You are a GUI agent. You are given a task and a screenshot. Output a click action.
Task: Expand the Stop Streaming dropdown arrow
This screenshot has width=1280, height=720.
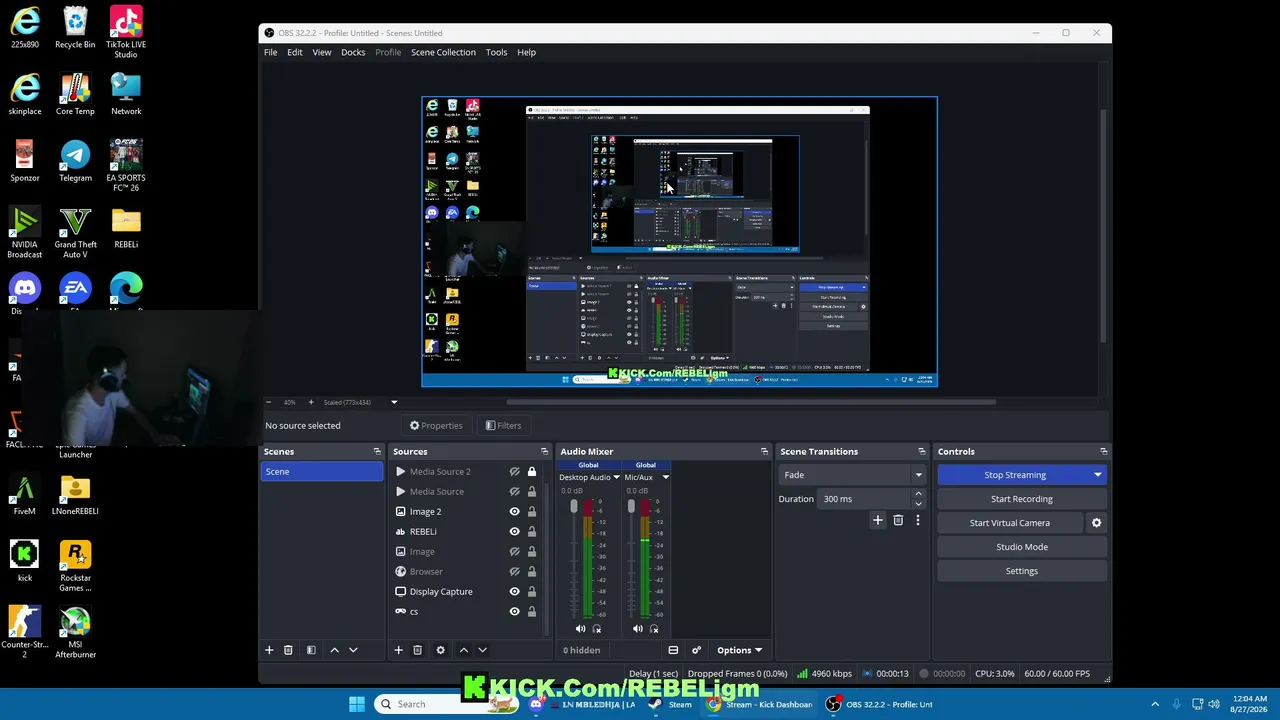1098,475
